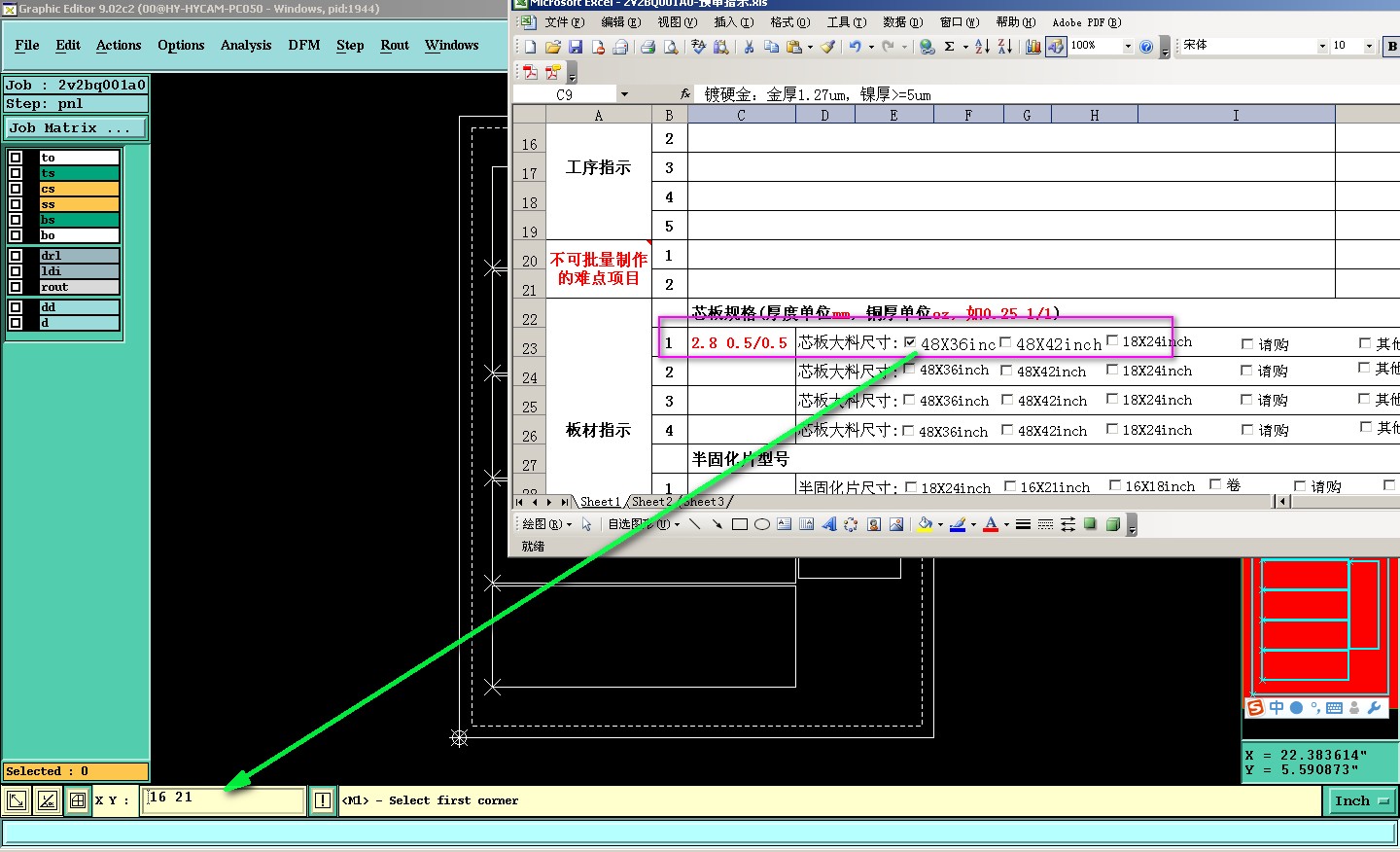This screenshot has width=1400, height=852.
Task: Open file using Excel folder icon
Action: click(552, 46)
